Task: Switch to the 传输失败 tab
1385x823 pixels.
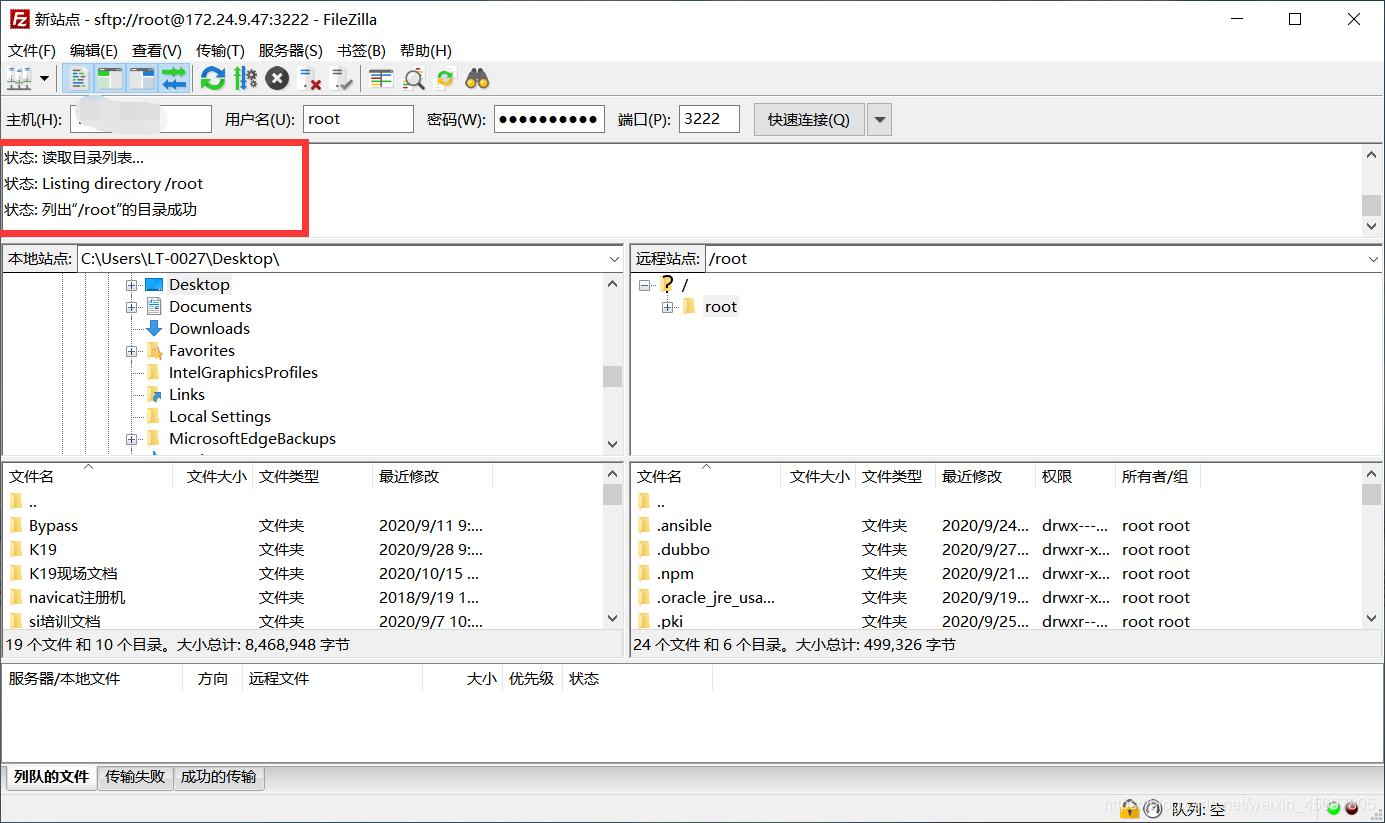Action: coord(135,777)
